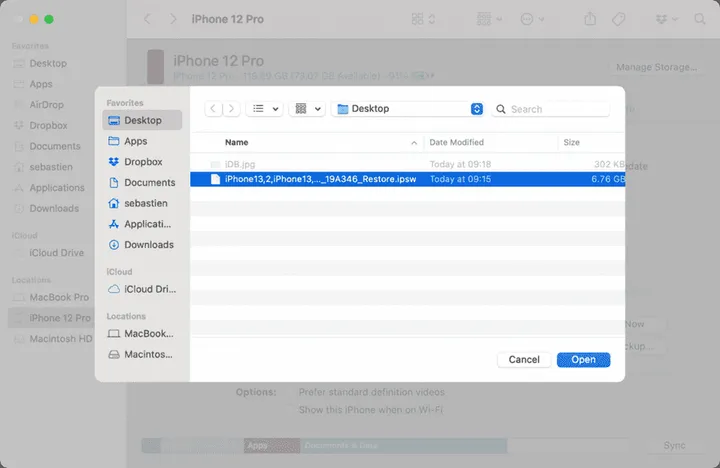The width and height of the screenshot is (720, 468).
Task: Click the back arrow in file dialog
Action: tap(213, 109)
